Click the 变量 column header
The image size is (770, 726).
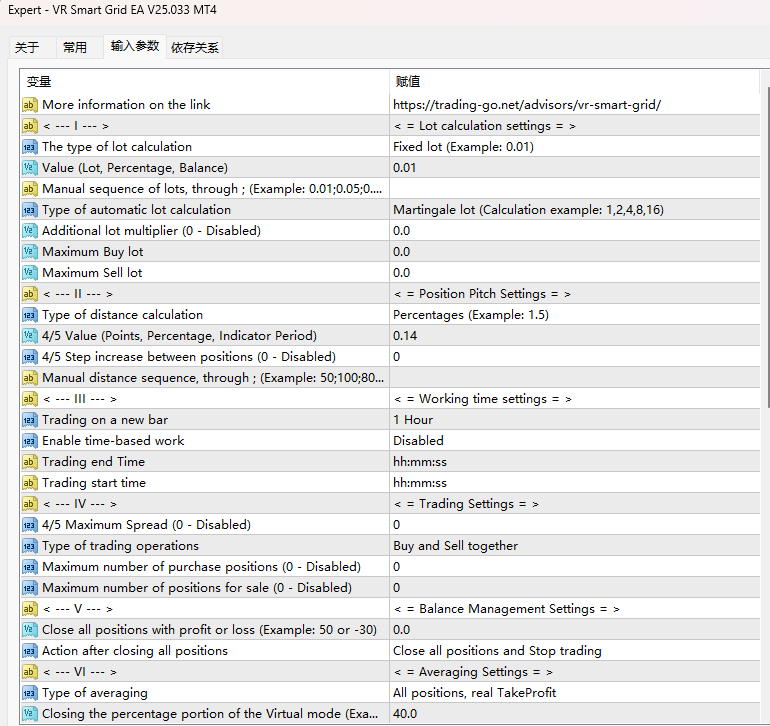coord(205,82)
